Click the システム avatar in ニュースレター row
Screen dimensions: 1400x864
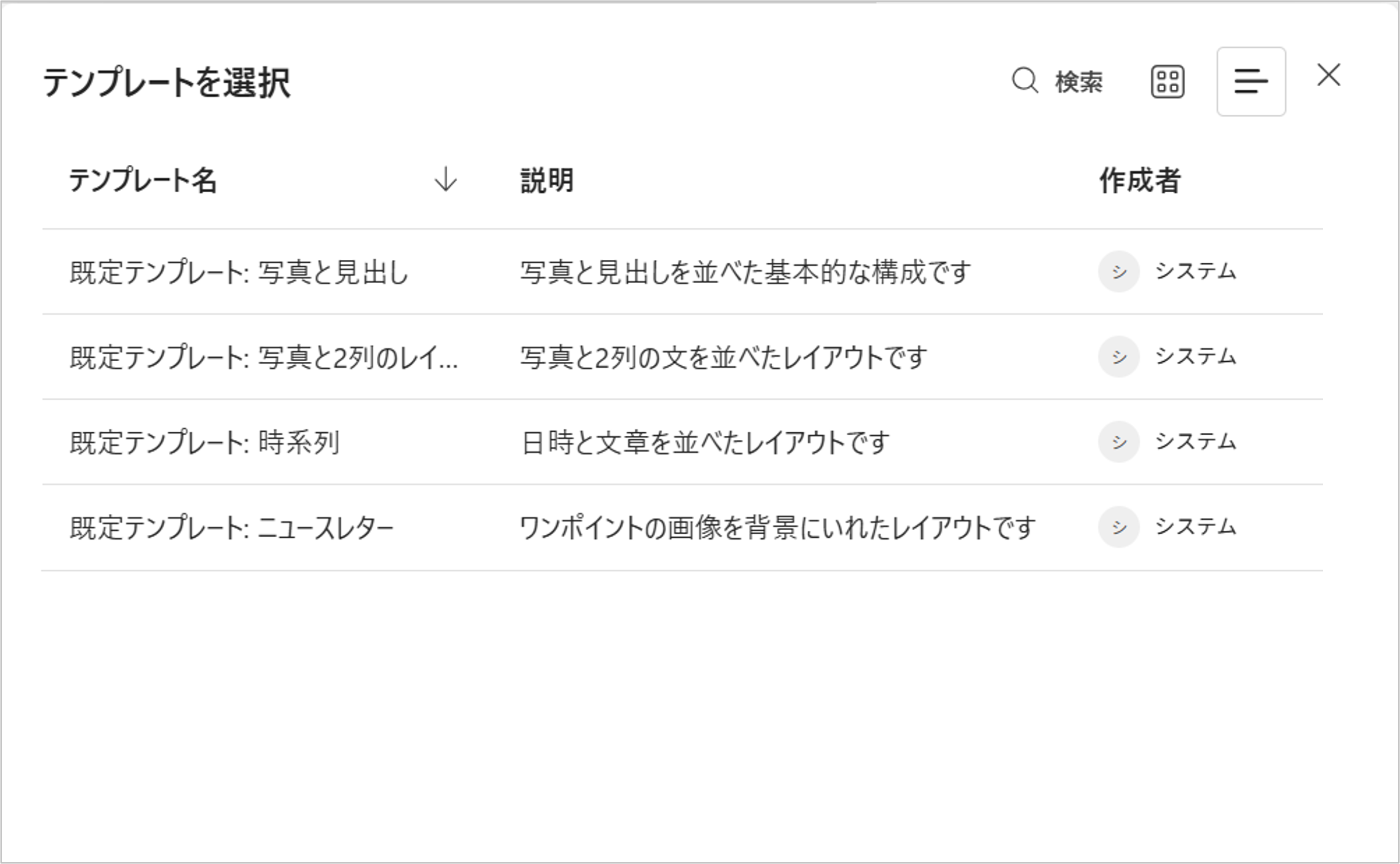click(x=1119, y=527)
